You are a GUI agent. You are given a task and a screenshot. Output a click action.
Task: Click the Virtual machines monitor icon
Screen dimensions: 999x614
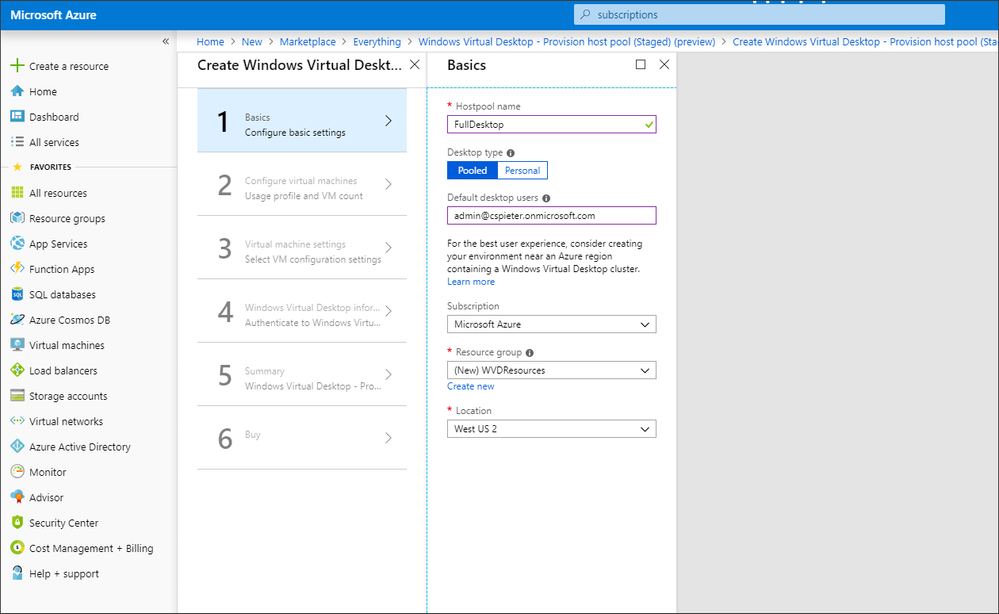(17, 345)
